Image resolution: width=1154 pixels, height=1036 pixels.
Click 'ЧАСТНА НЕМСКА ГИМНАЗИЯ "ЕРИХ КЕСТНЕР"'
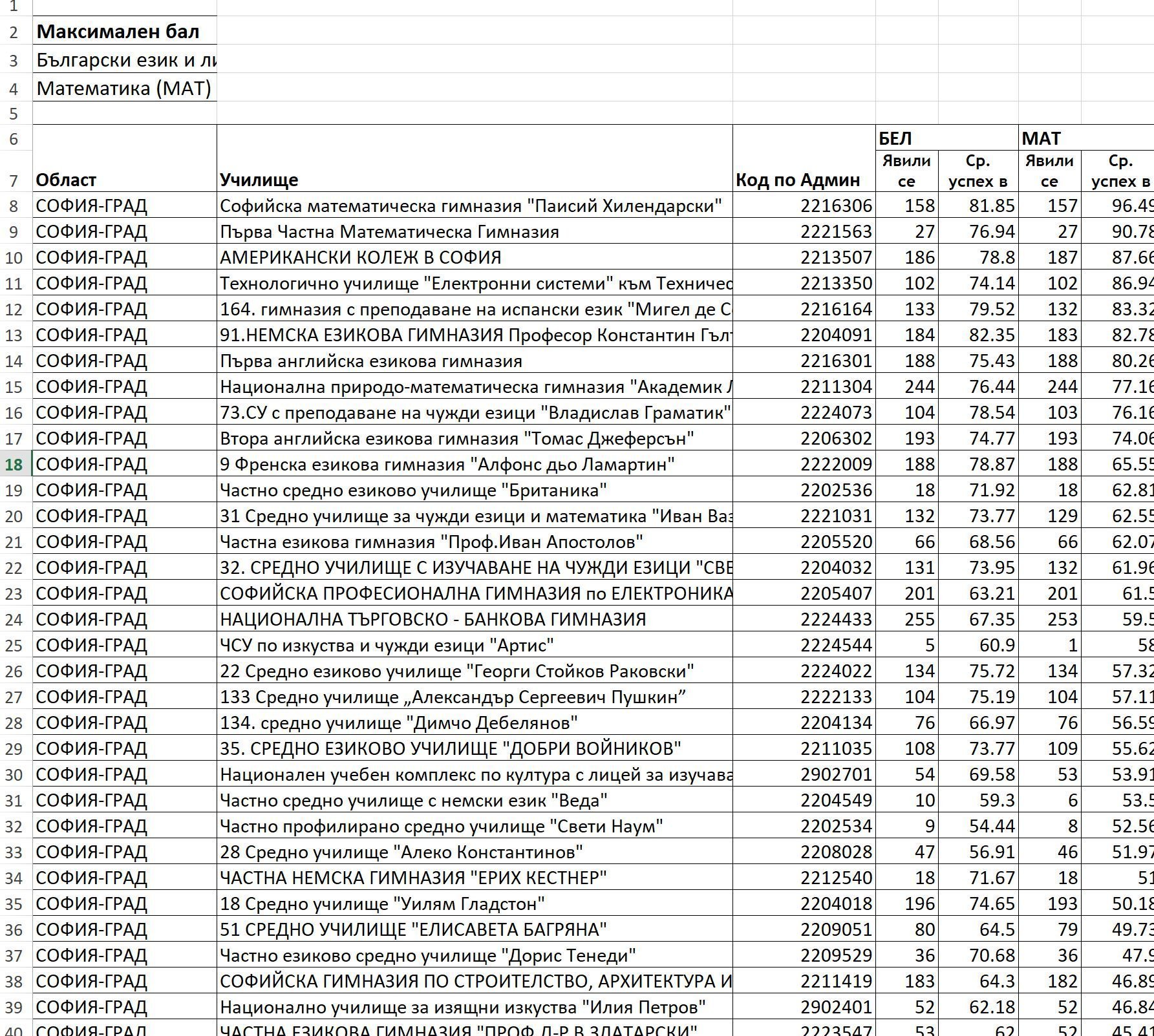pos(475,878)
